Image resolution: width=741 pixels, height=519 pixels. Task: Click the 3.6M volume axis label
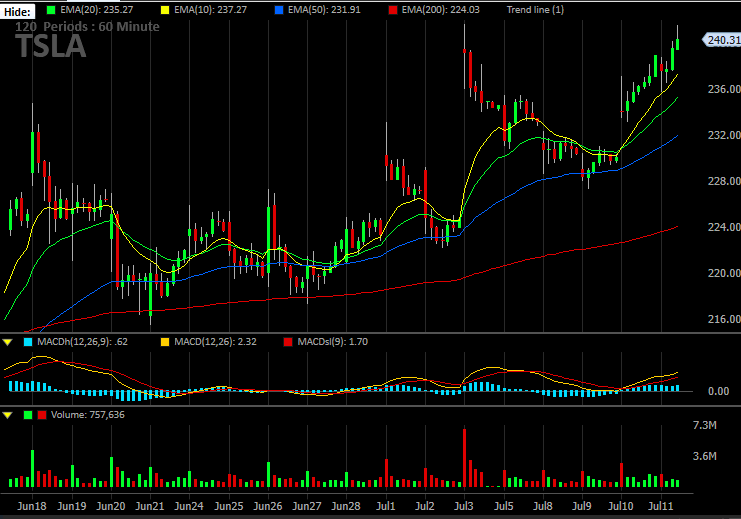pyautogui.click(x=705, y=456)
